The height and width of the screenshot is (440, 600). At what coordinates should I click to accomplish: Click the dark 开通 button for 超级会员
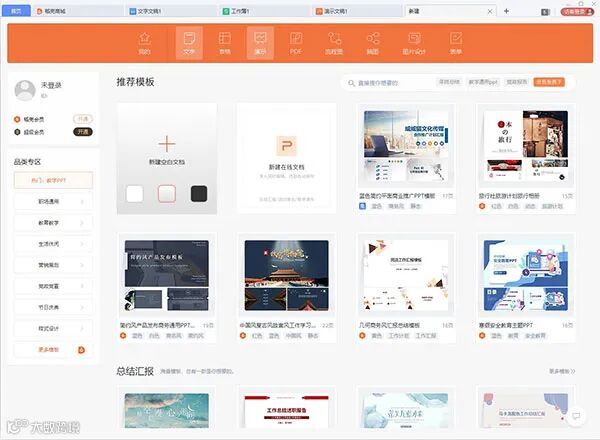click(83, 132)
